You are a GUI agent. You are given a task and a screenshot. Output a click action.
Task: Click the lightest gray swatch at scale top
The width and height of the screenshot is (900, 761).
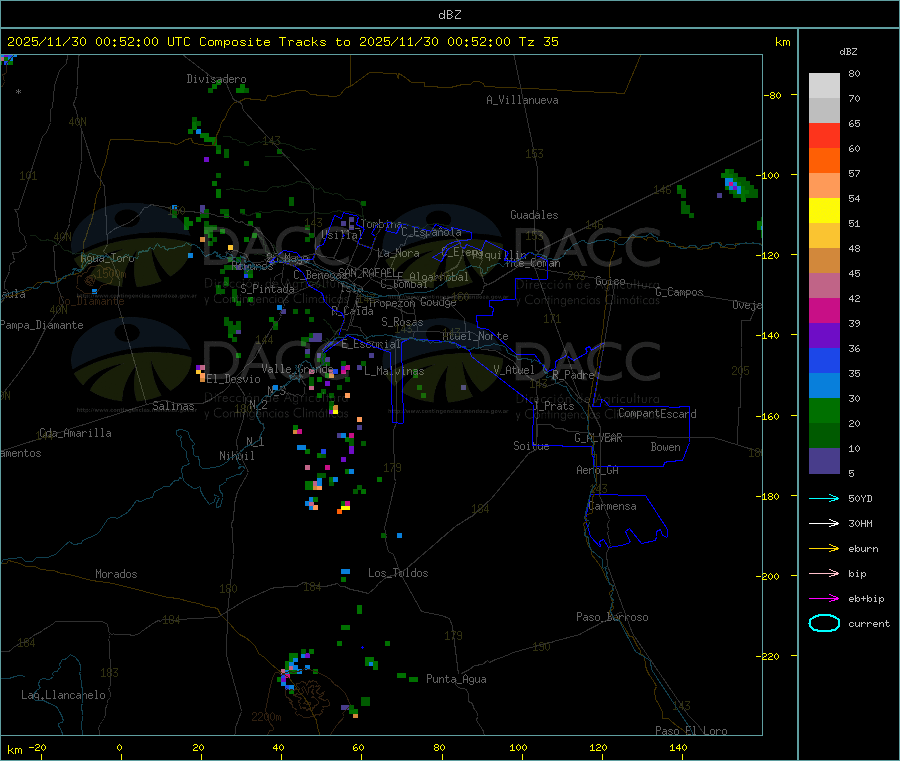pos(824,85)
